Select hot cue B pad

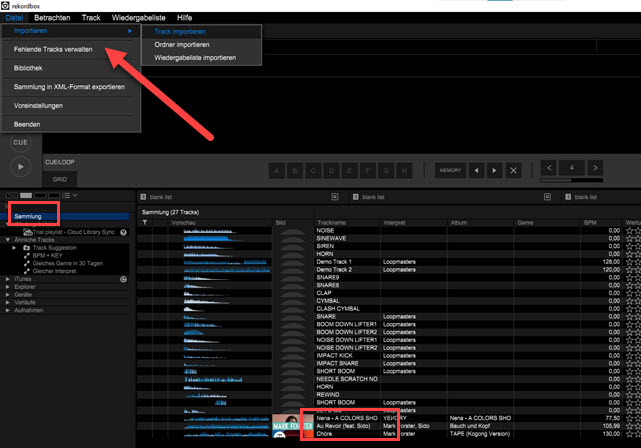tap(295, 170)
